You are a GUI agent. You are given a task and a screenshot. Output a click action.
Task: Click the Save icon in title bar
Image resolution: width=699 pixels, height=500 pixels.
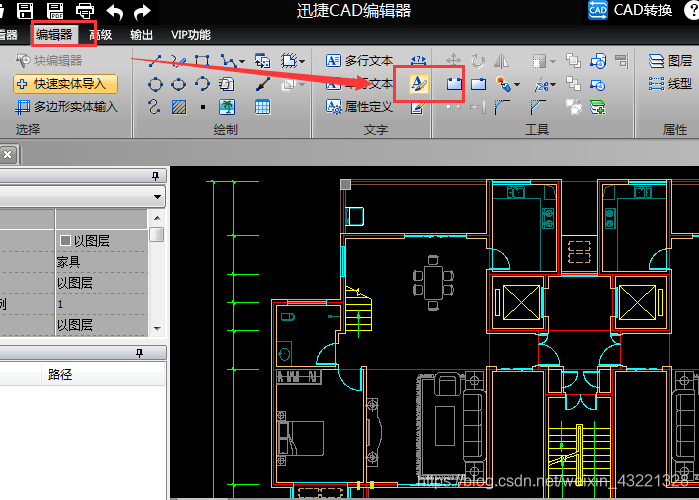tap(25, 11)
